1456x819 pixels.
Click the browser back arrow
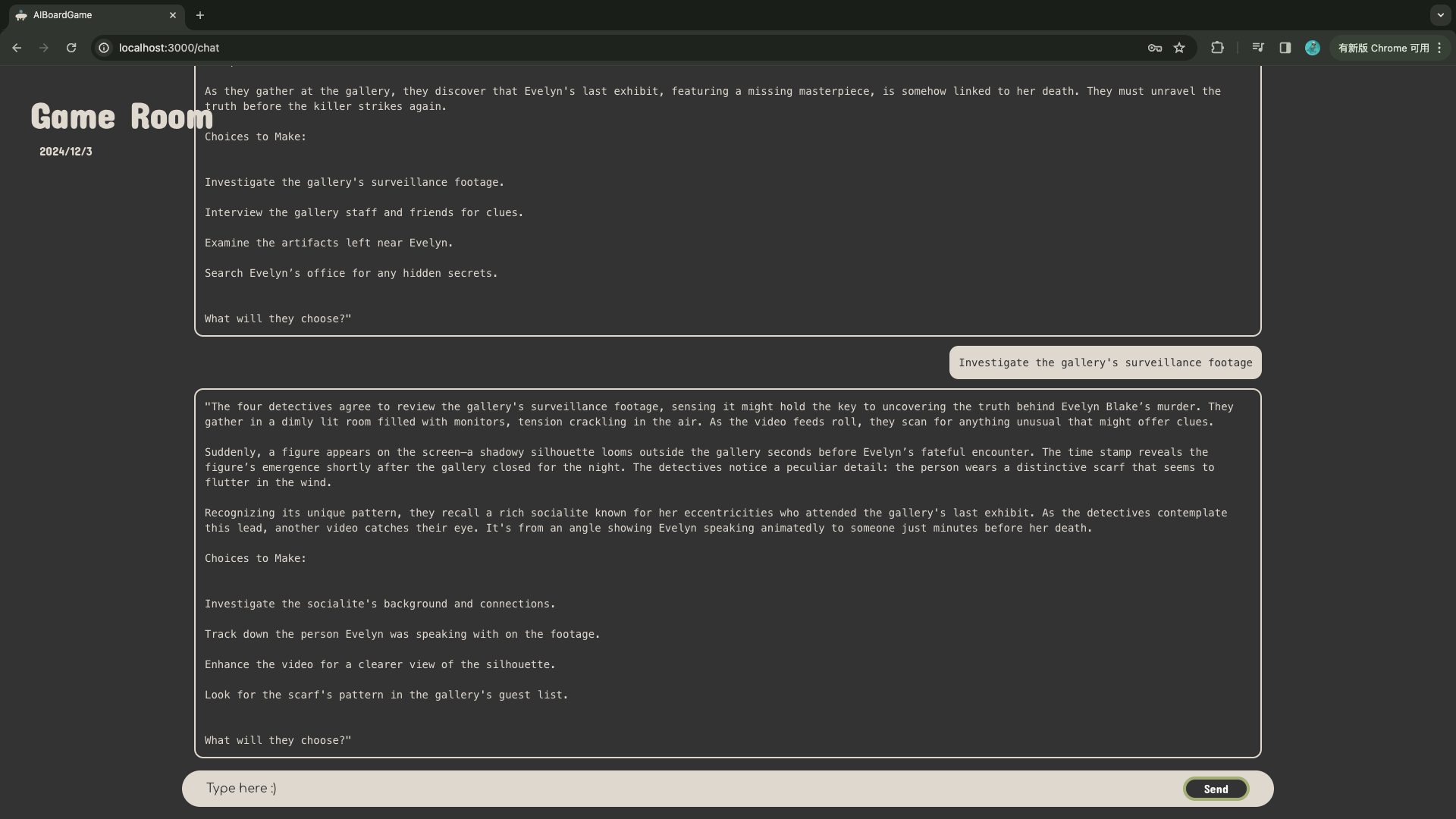click(x=17, y=48)
